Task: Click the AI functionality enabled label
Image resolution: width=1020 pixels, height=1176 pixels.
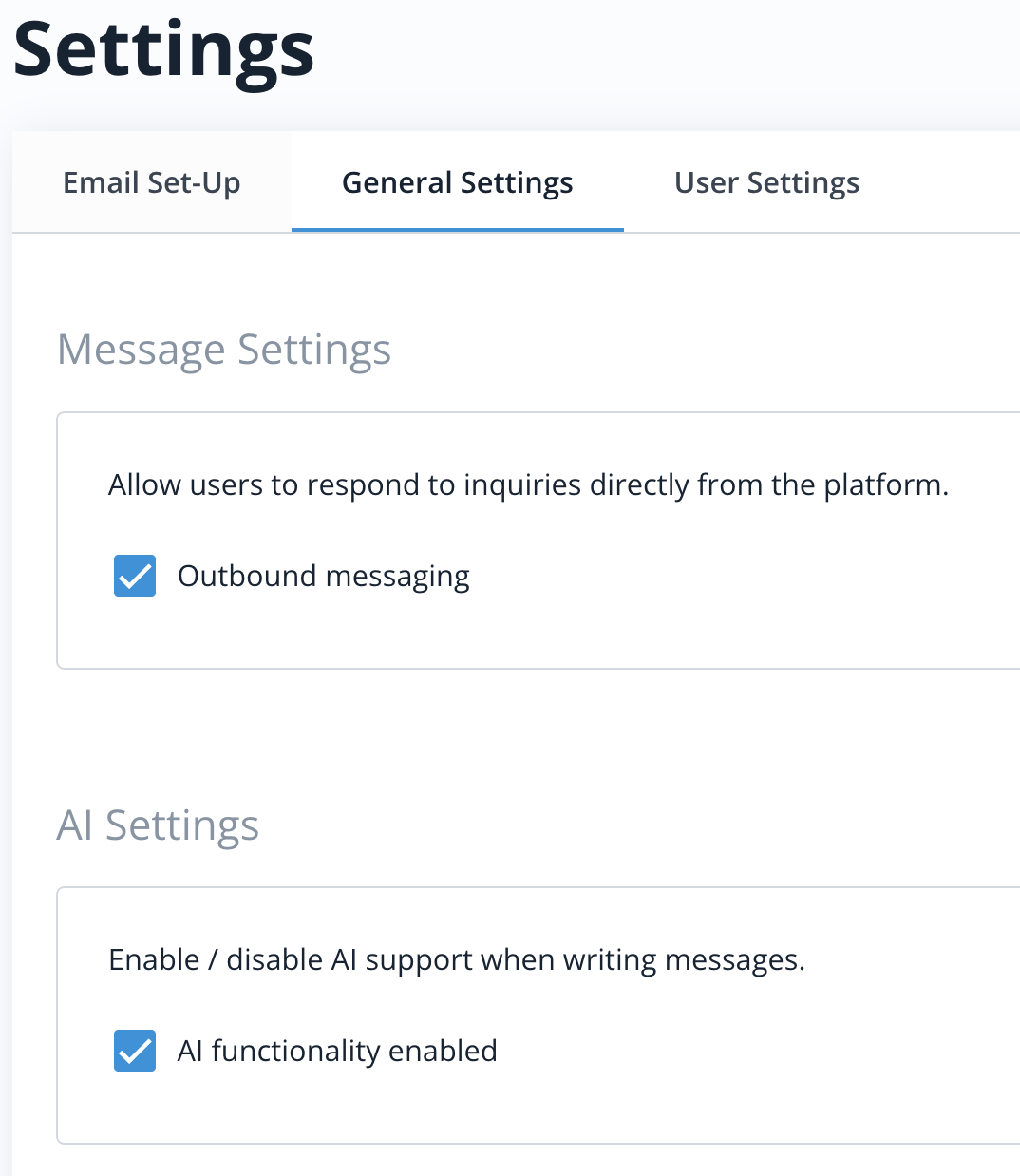Action: 337,1051
